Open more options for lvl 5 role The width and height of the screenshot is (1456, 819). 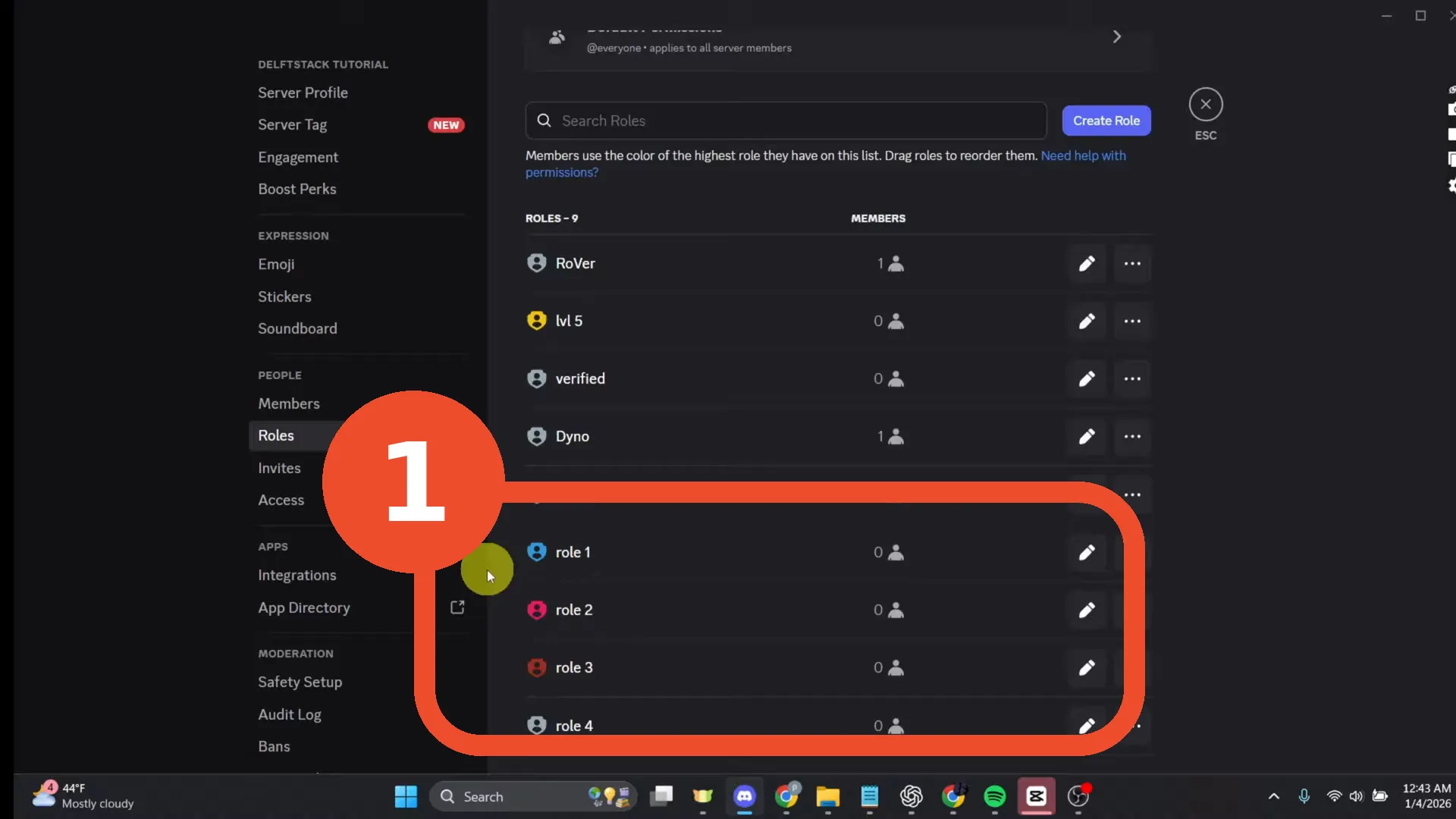[x=1132, y=322]
